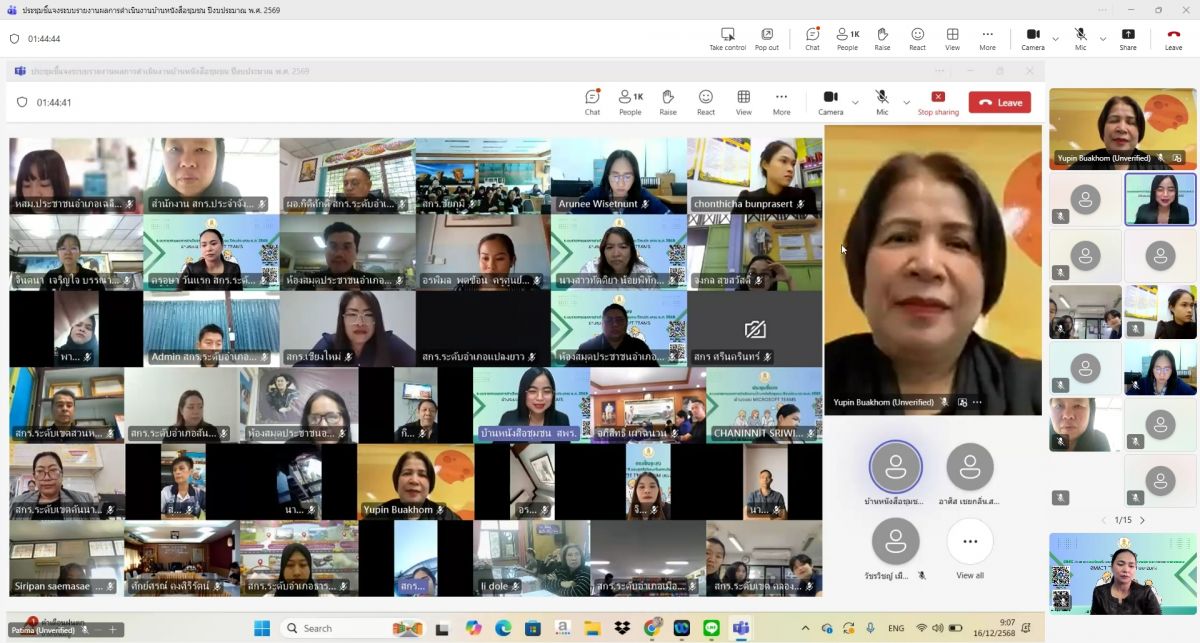This screenshot has height=643, width=1200.
Task: Raise your hand using top toolbar
Action: [x=882, y=38]
